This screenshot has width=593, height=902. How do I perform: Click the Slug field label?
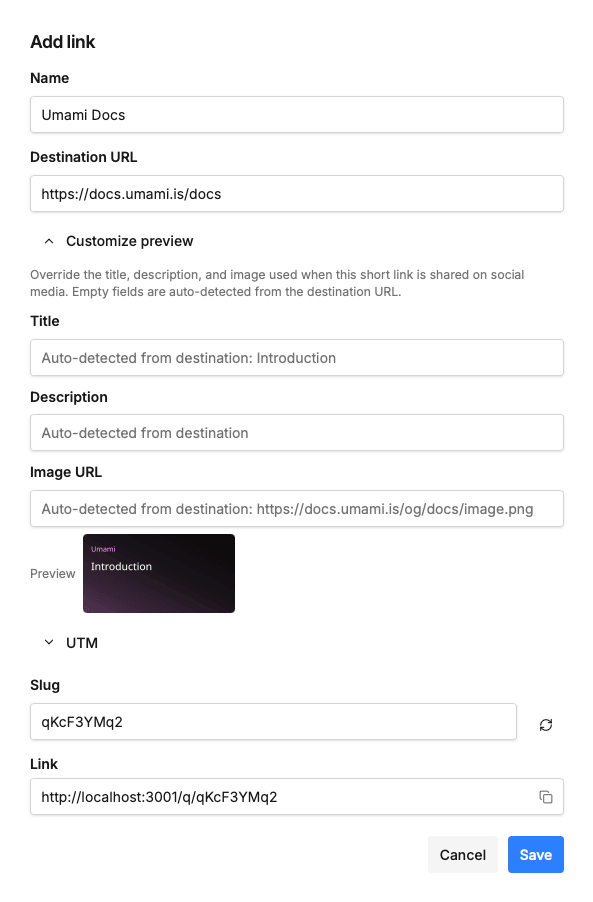coord(45,685)
